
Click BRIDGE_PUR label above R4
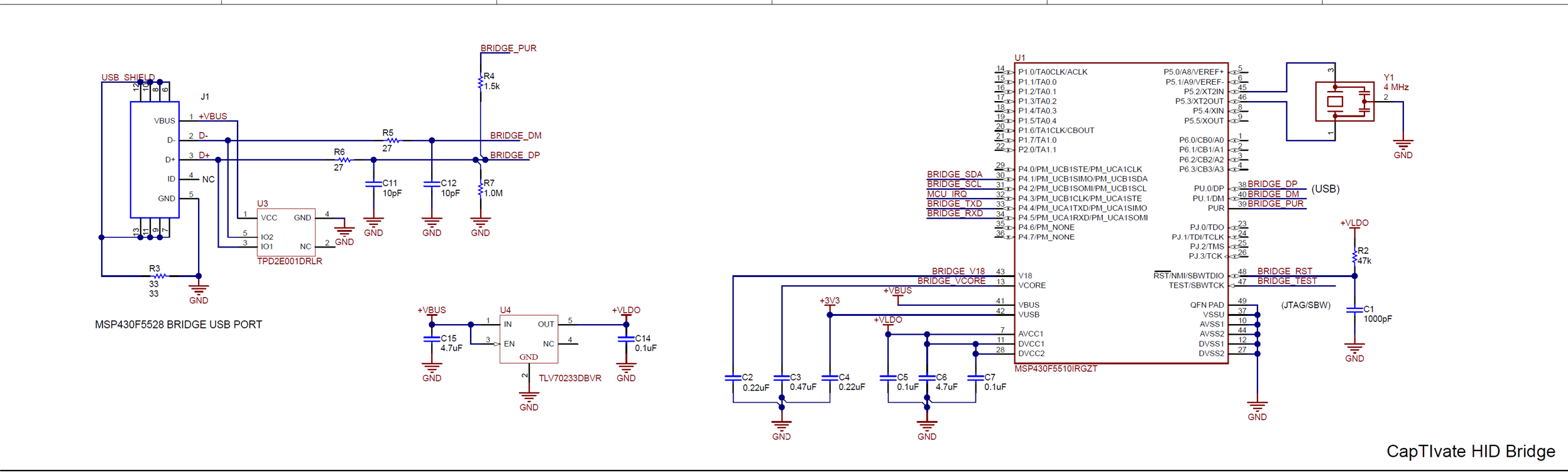pos(508,48)
